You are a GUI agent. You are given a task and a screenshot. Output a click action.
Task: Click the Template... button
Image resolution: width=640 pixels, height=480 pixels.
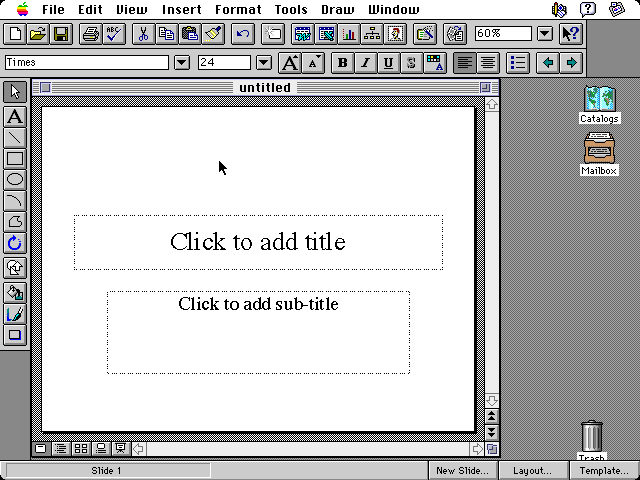pos(604,471)
